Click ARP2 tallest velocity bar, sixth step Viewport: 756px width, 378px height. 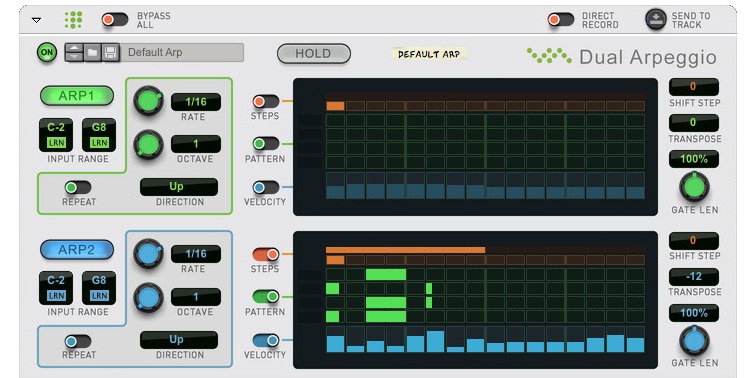pos(435,341)
